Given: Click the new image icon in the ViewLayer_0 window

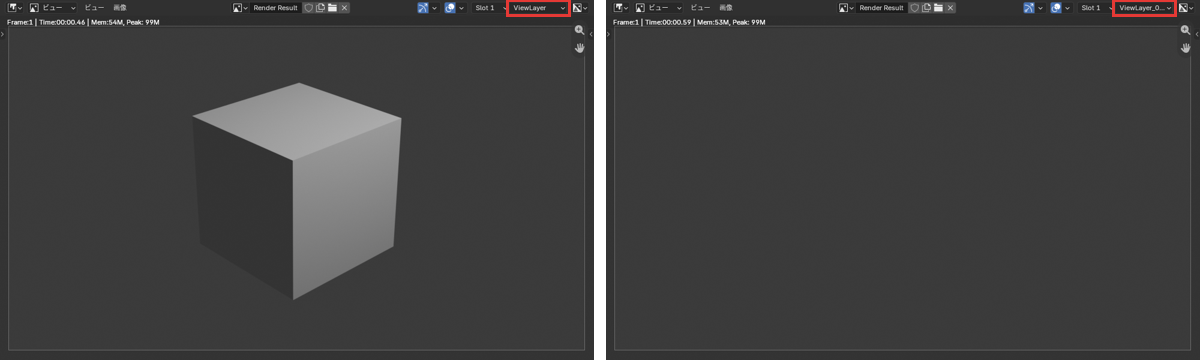Looking at the screenshot, I should pos(927,8).
